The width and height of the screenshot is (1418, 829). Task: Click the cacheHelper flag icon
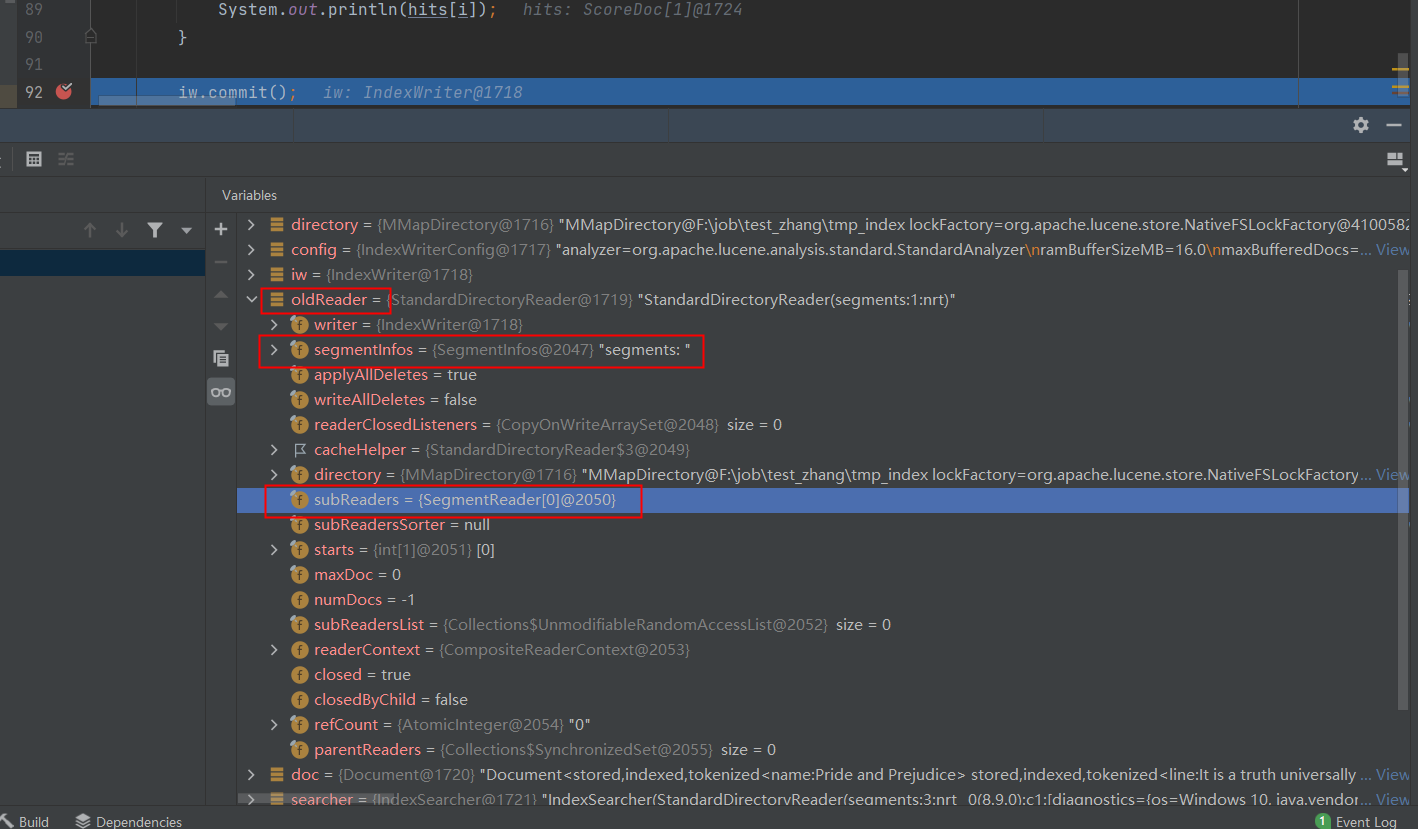point(299,450)
